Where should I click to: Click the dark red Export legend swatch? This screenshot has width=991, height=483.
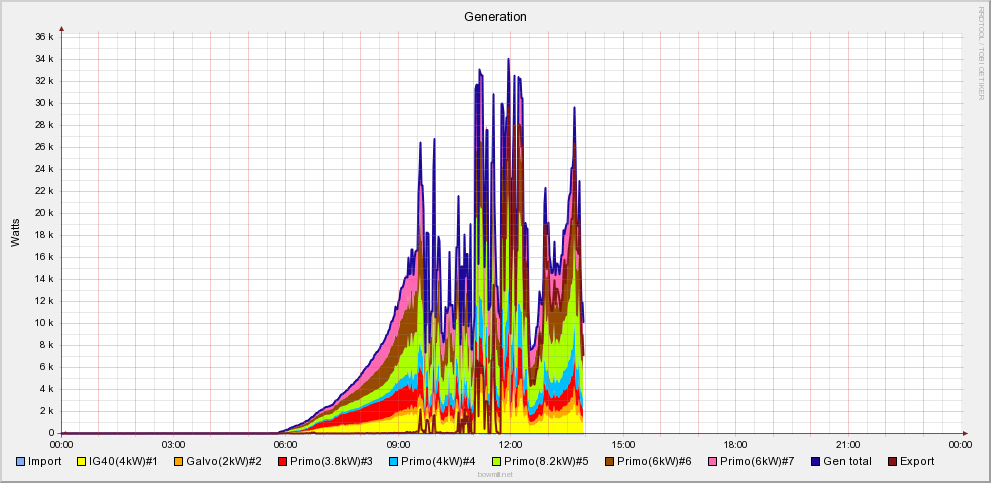(x=892, y=462)
